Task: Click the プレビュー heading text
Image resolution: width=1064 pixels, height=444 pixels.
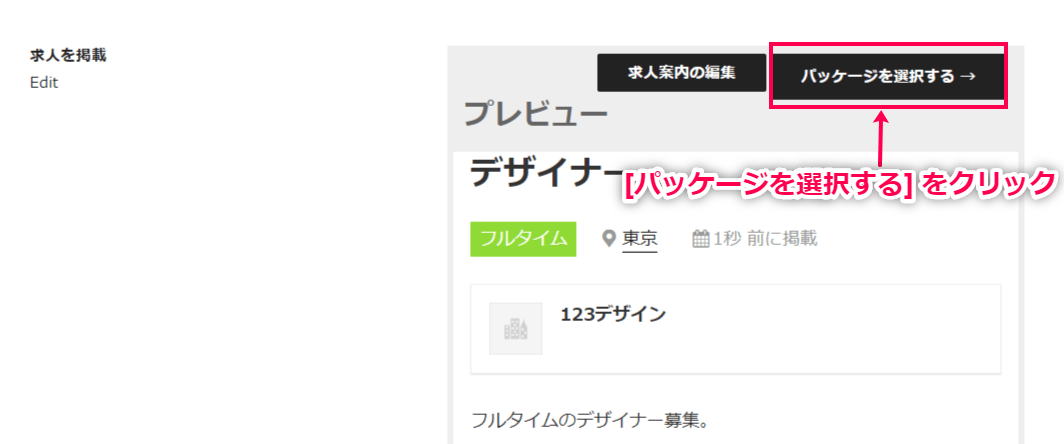Action: pyautogui.click(x=535, y=115)
